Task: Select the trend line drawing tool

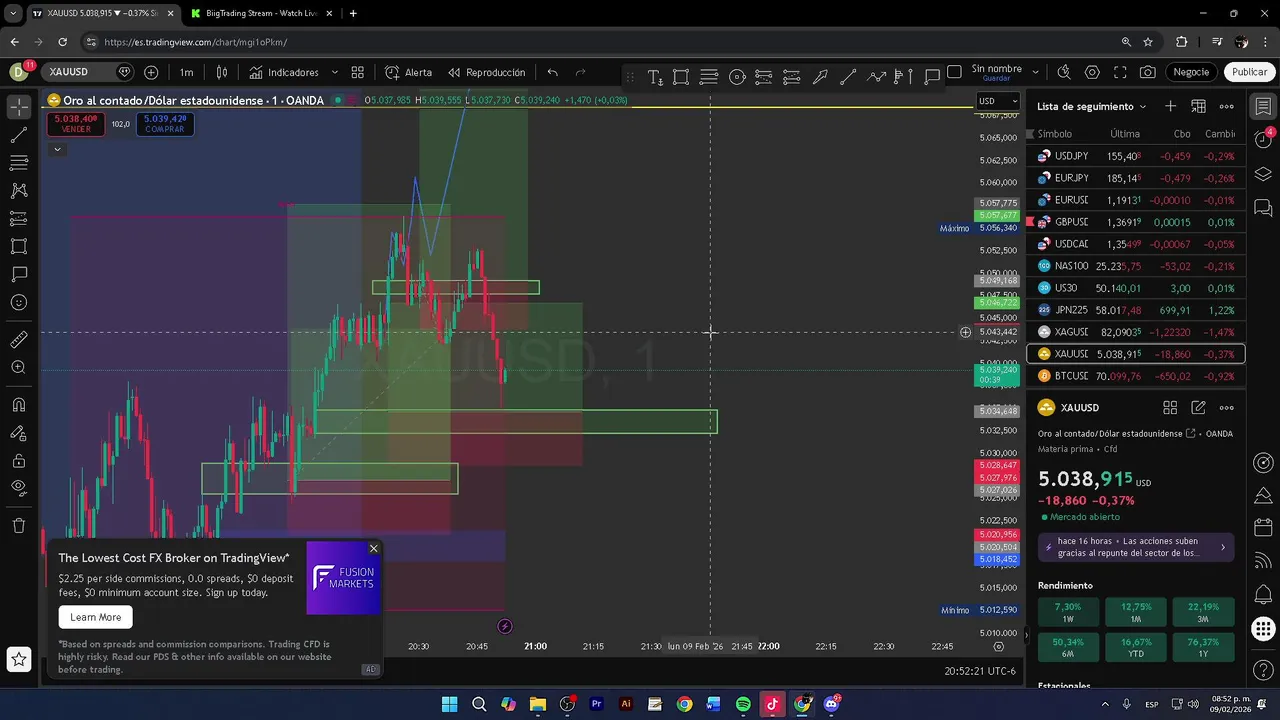Action: [19, 135]
